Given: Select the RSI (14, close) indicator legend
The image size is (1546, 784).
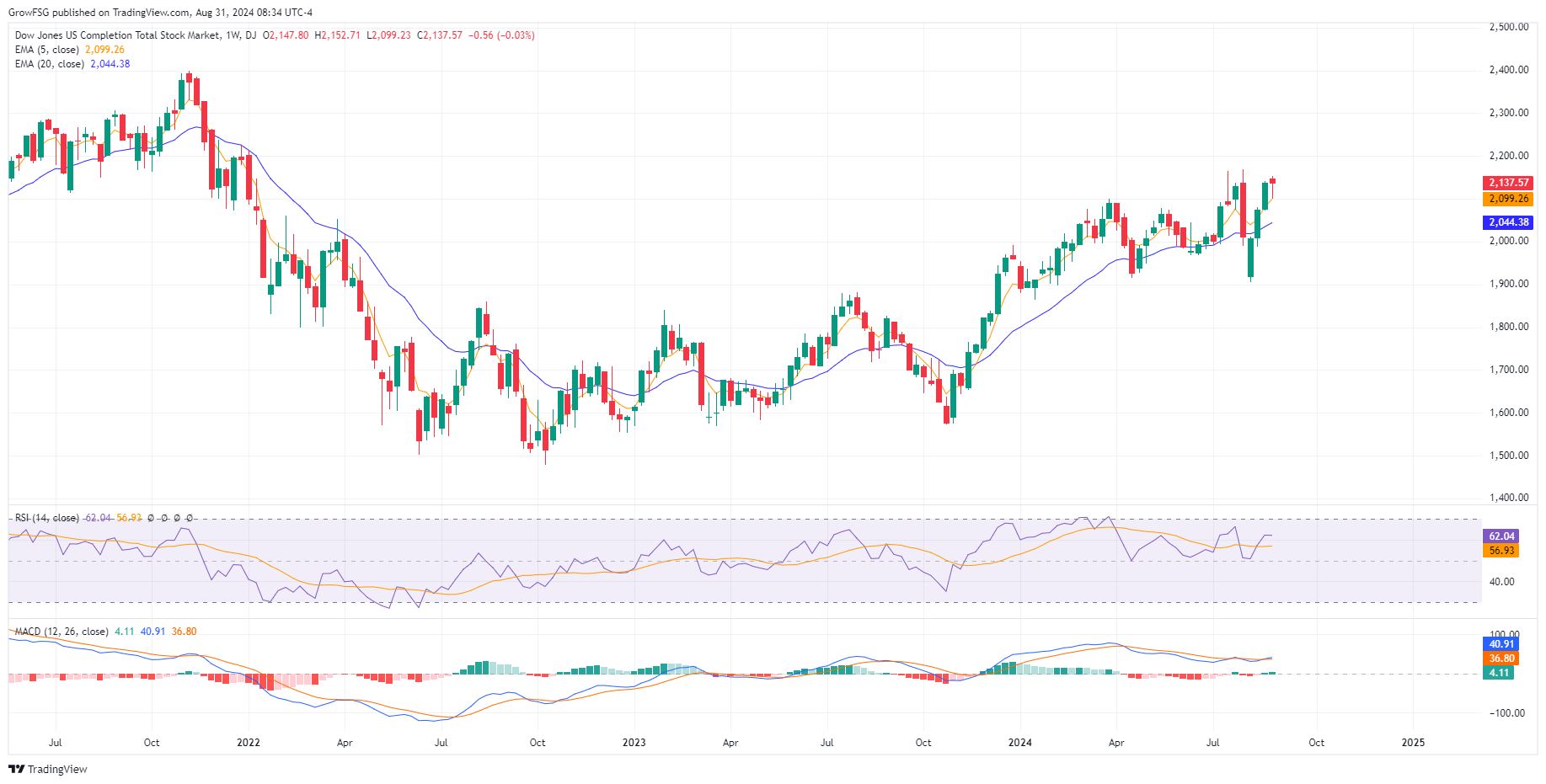Looking at the screenshot, I should [x=47, y=518].
